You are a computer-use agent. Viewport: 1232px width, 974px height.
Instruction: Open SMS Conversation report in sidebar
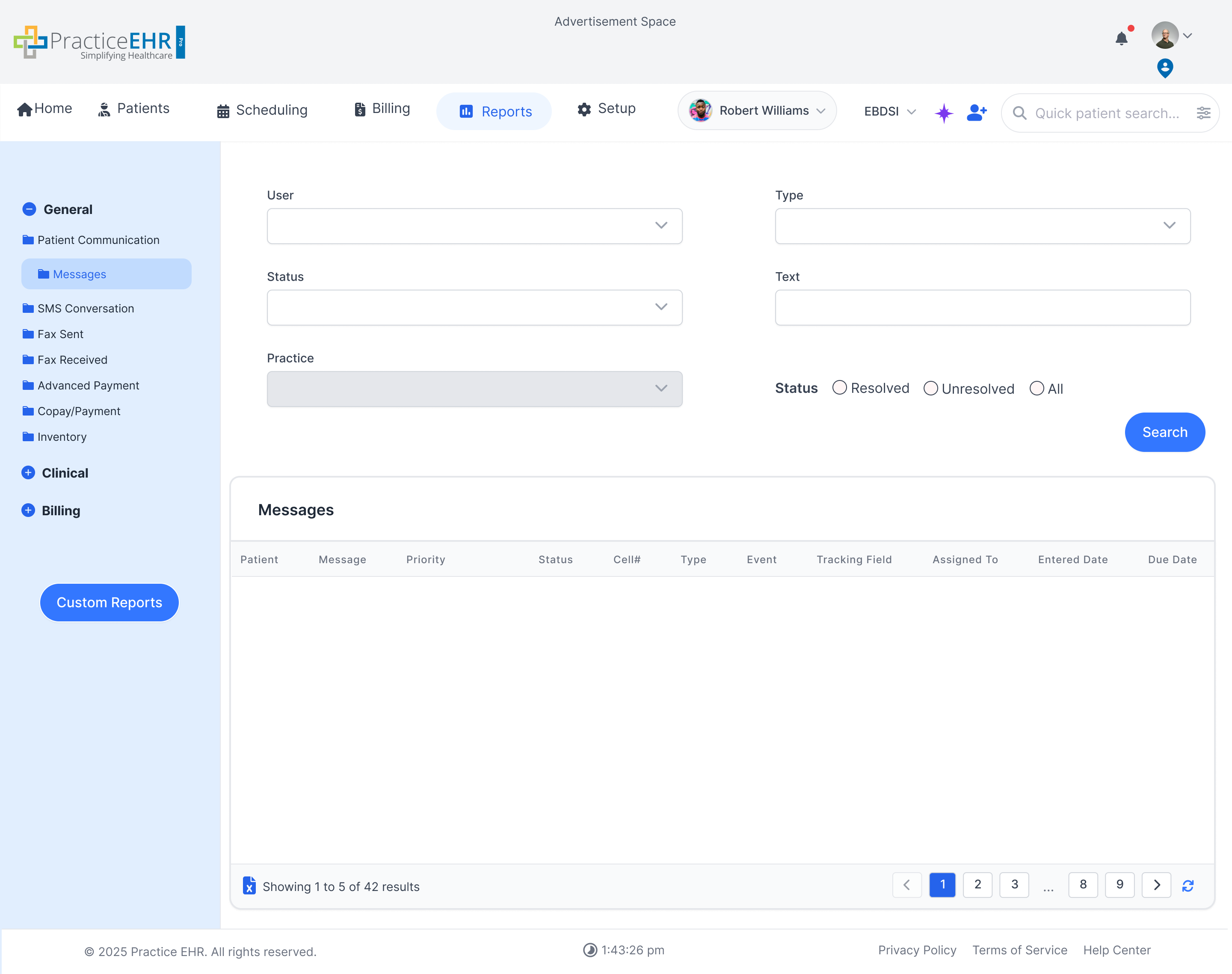click(x=86, y=309)
